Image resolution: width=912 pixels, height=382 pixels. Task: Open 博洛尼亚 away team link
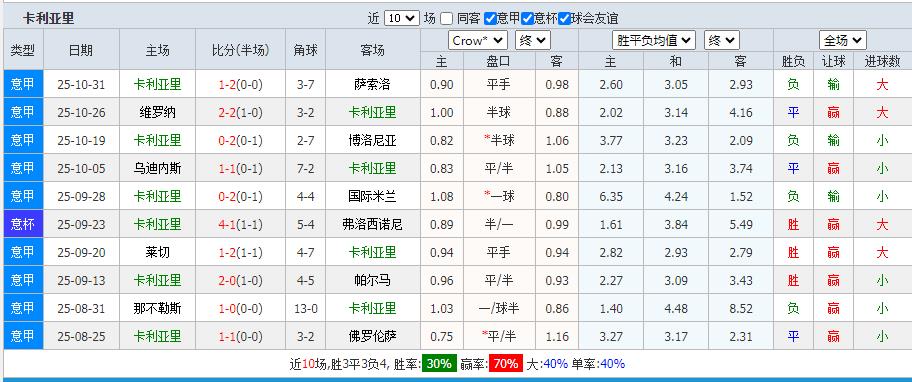pyautogui.click(x=372, y=140)
